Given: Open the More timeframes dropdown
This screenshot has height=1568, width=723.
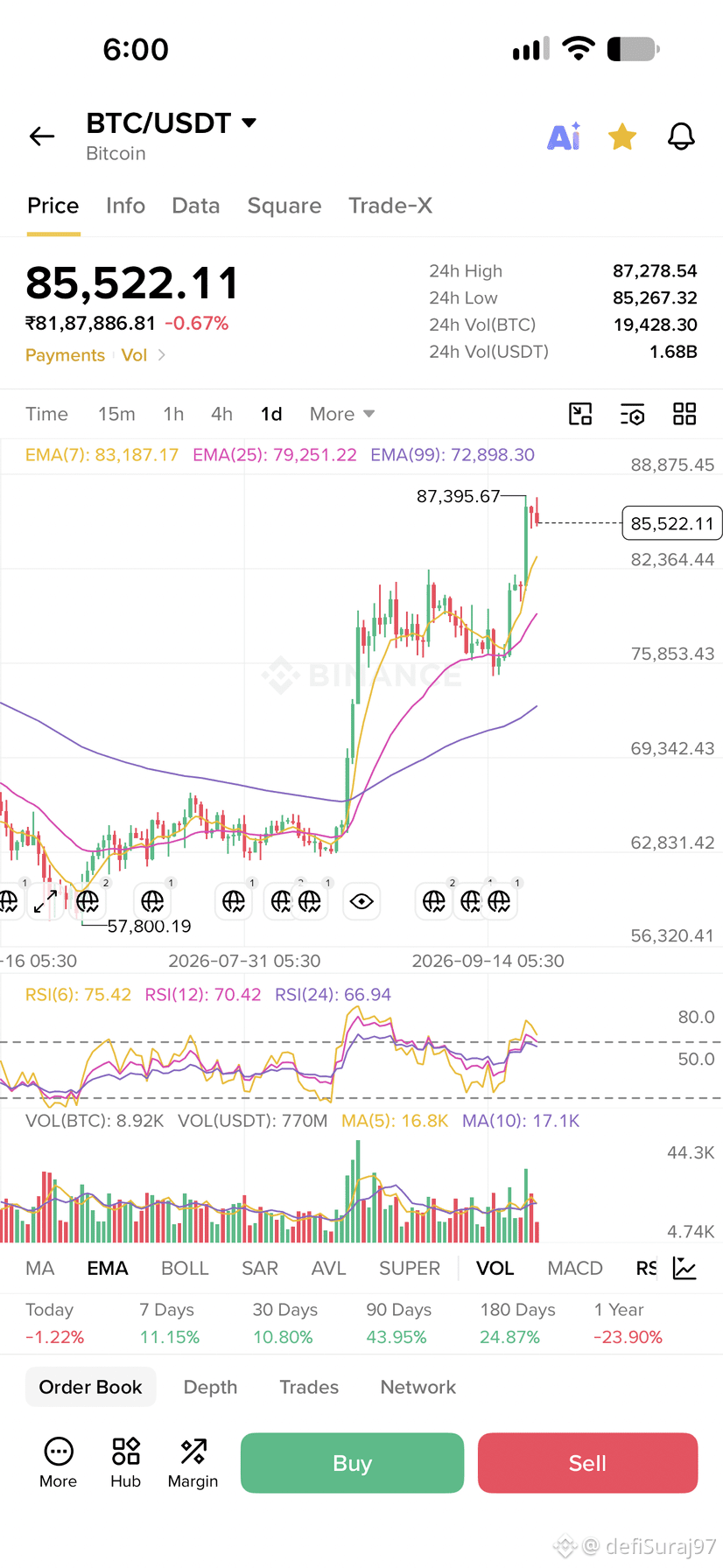Looking at the screenshot, I should coord(342,414).
